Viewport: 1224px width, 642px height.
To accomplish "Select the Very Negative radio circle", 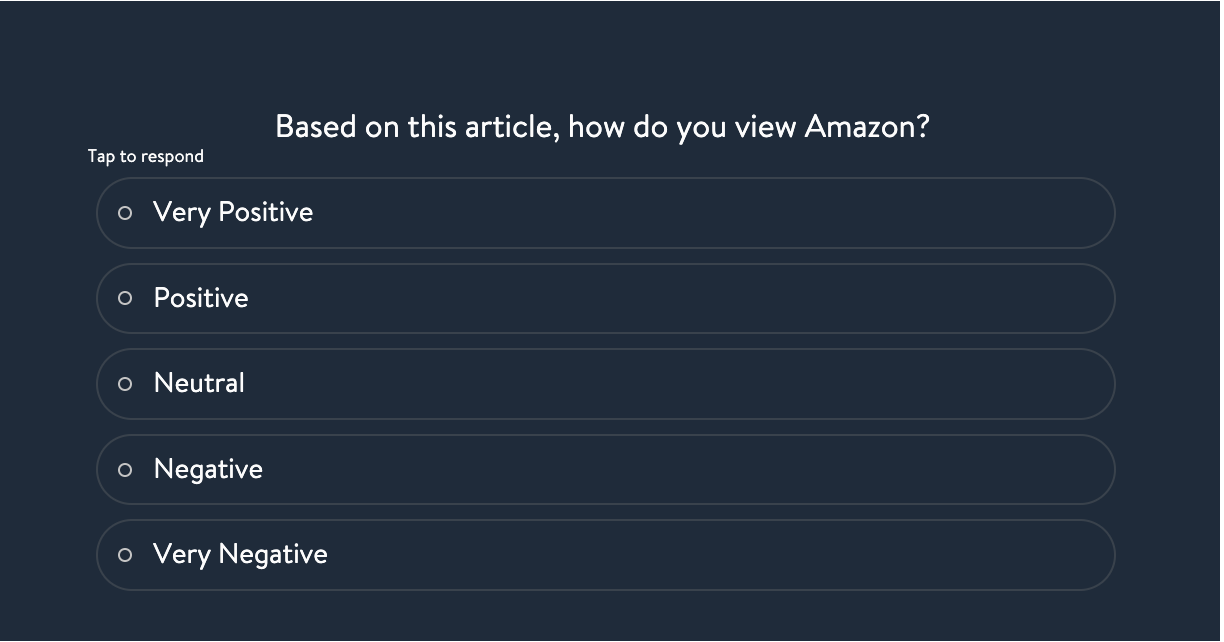I will 125,554.
